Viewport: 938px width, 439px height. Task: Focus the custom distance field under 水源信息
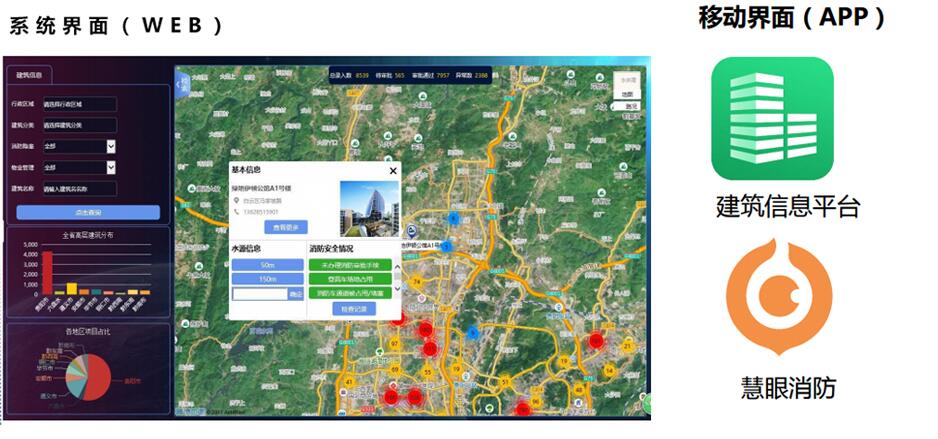tap(260, 294)
